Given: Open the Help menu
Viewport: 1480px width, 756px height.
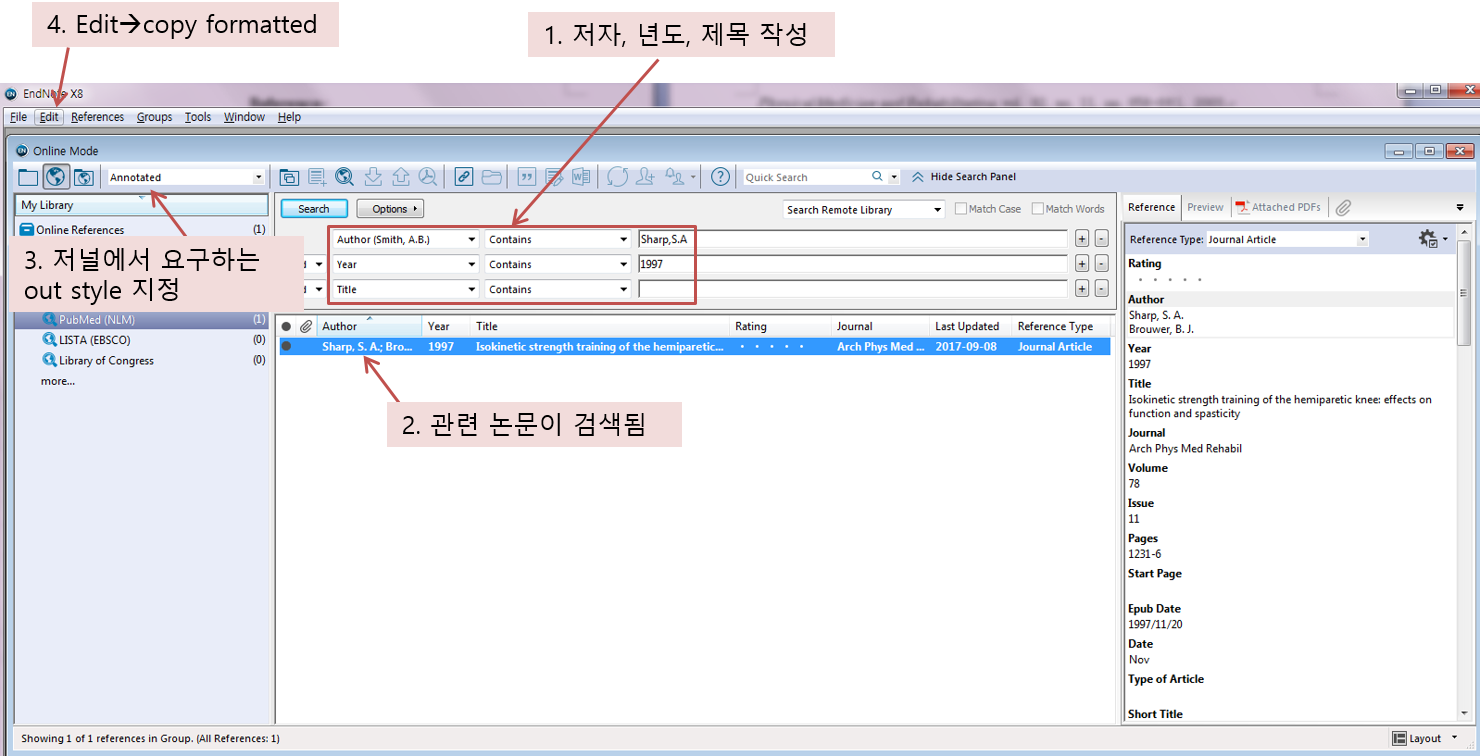Looking at the screenshot, I should click(289, 117).
